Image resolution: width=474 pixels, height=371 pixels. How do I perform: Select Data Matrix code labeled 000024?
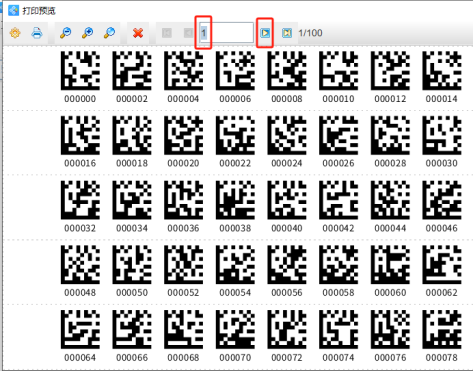coord(287,135)
